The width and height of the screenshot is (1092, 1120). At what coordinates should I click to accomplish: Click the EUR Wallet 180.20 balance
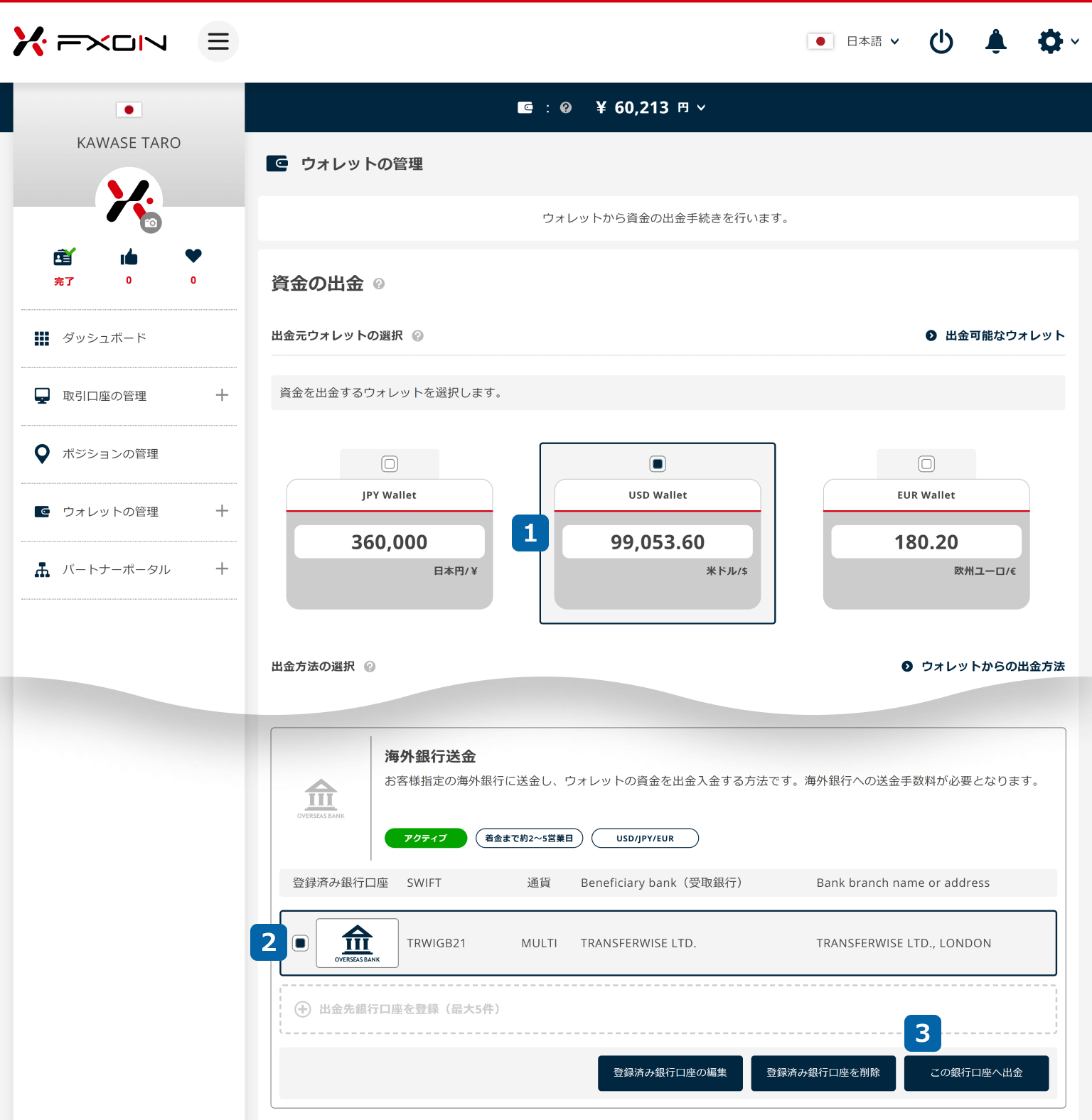click(x=926, y=542)
